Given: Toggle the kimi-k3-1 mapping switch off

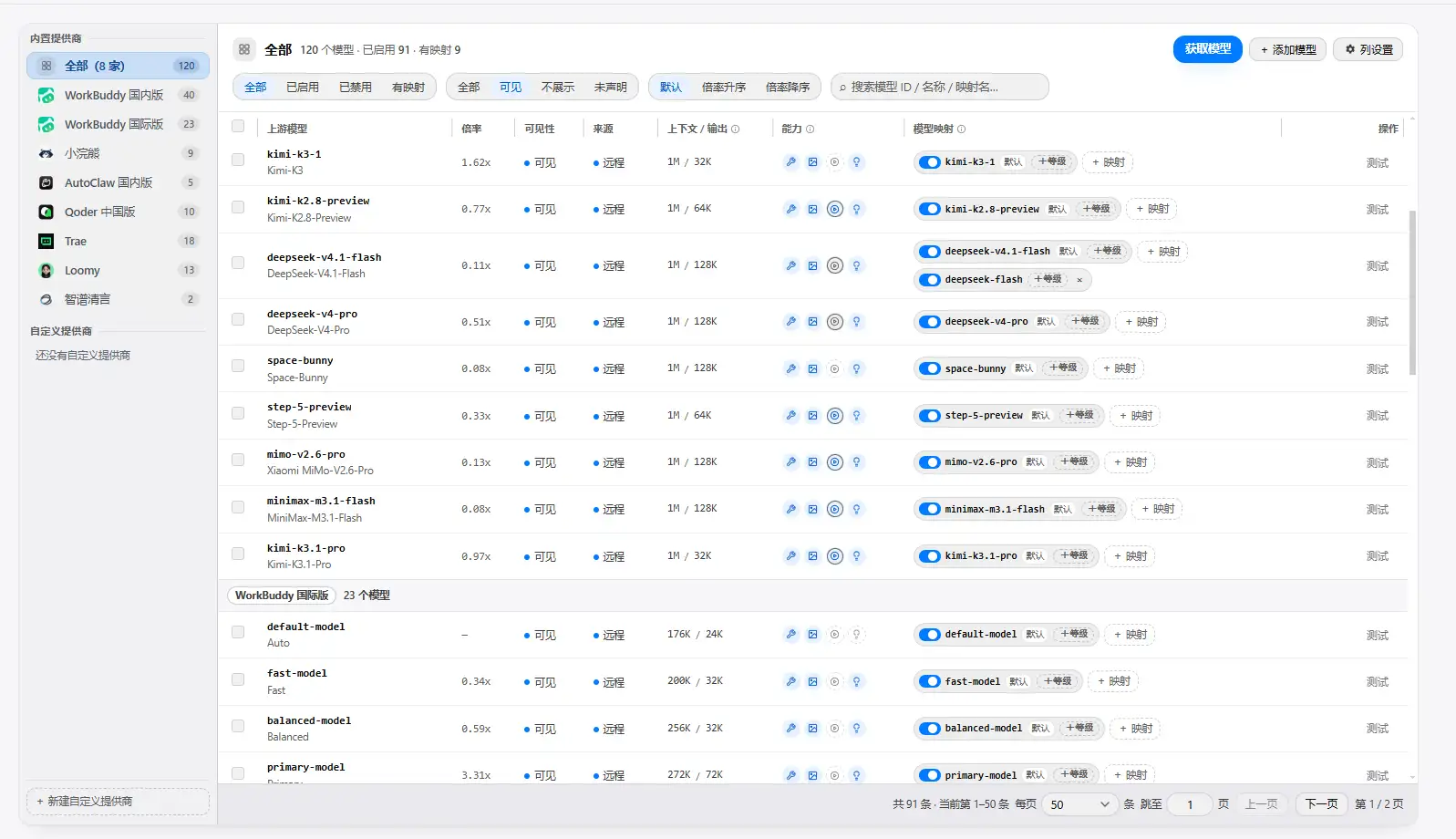Looking at the screenshot, I should (929, 162).
